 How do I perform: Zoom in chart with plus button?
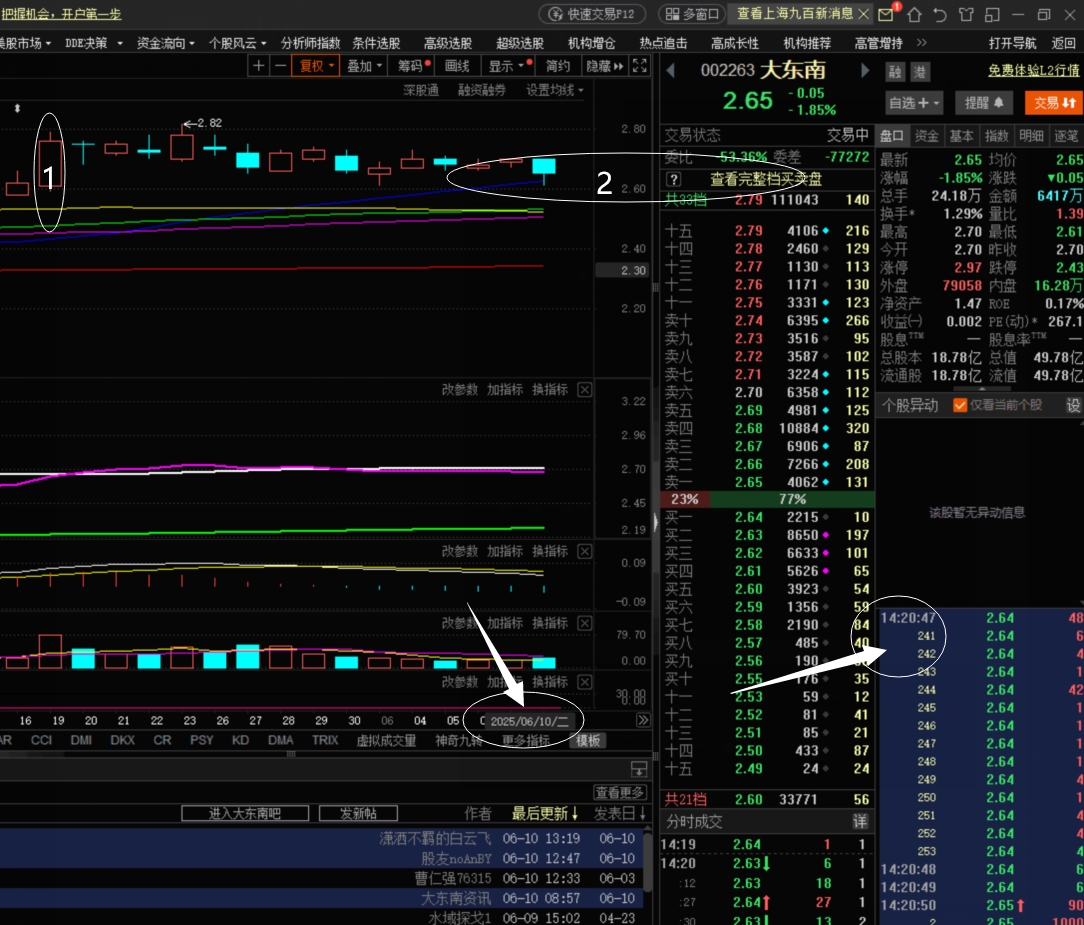[259, 66]
